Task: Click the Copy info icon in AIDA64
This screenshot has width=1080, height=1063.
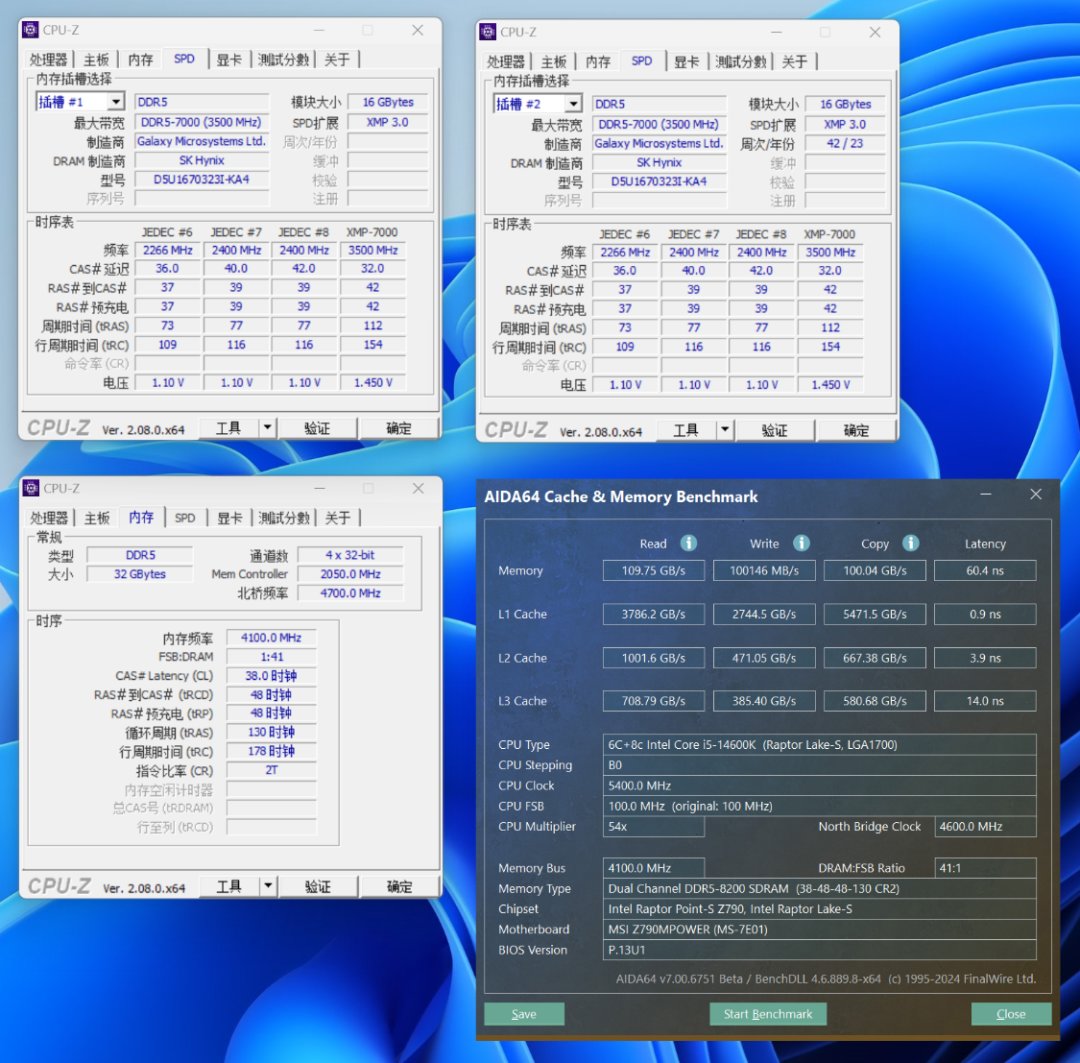Action: tap(911, 543)
